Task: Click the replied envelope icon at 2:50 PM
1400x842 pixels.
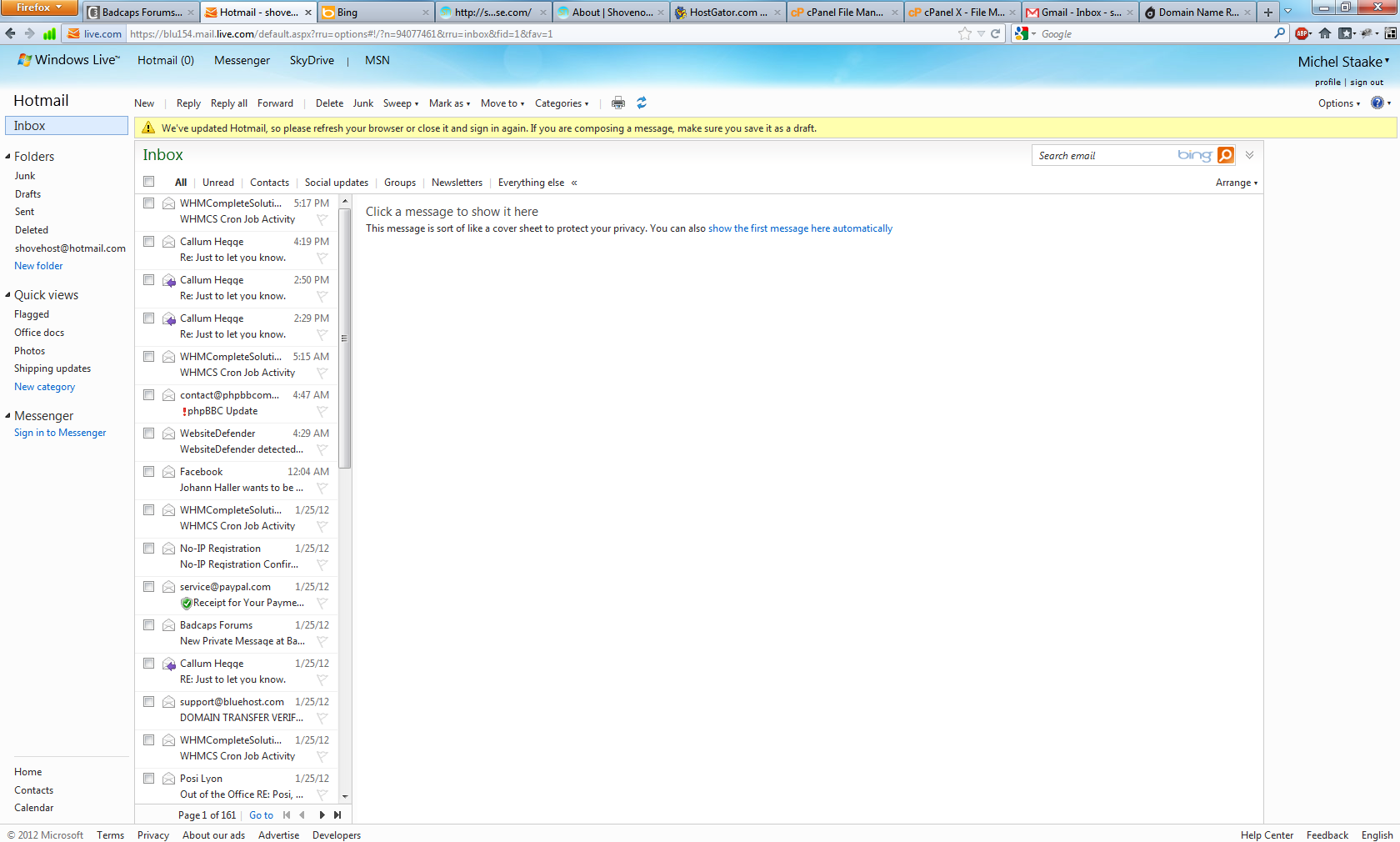Action: coord(168,280)
